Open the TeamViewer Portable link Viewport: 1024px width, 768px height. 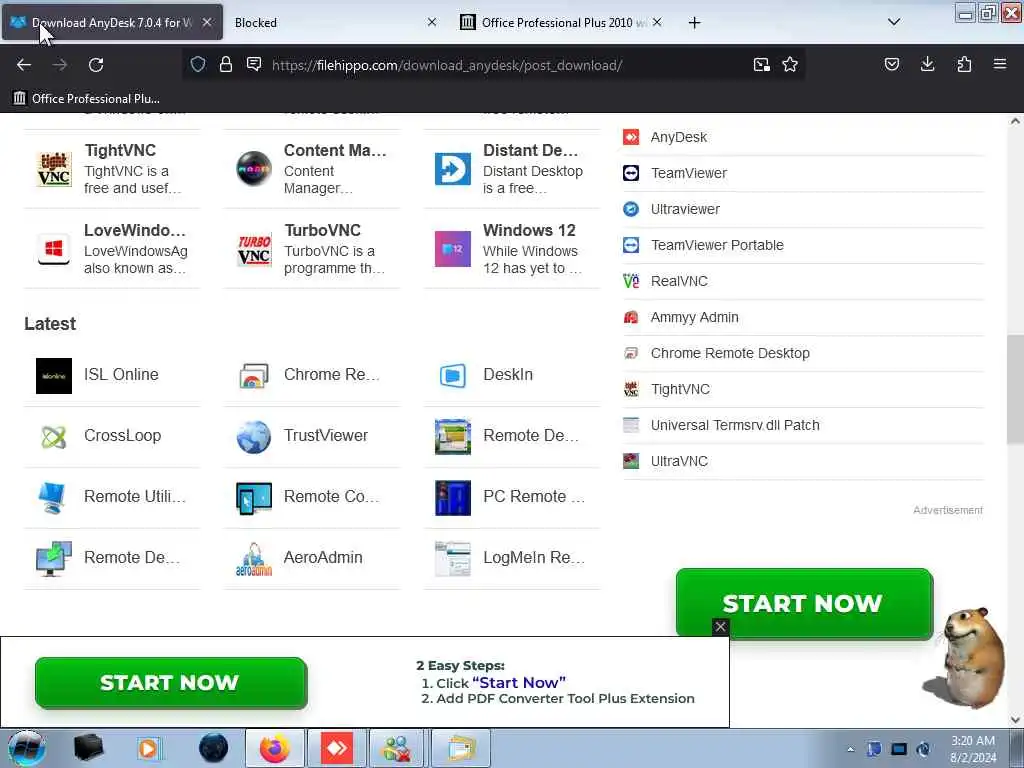pos(717,245)
